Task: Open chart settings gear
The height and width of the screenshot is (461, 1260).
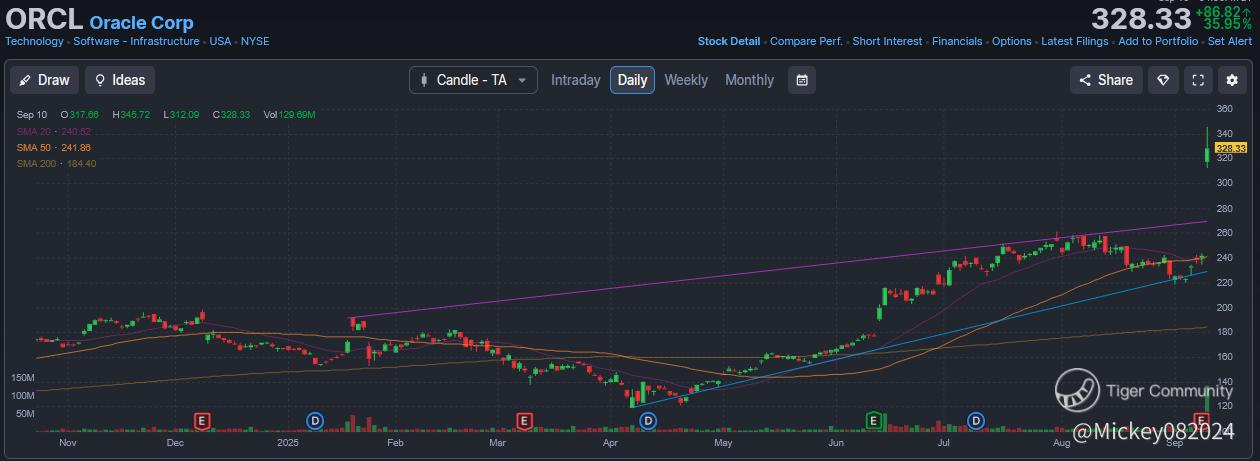Action: coord(1232,80)
